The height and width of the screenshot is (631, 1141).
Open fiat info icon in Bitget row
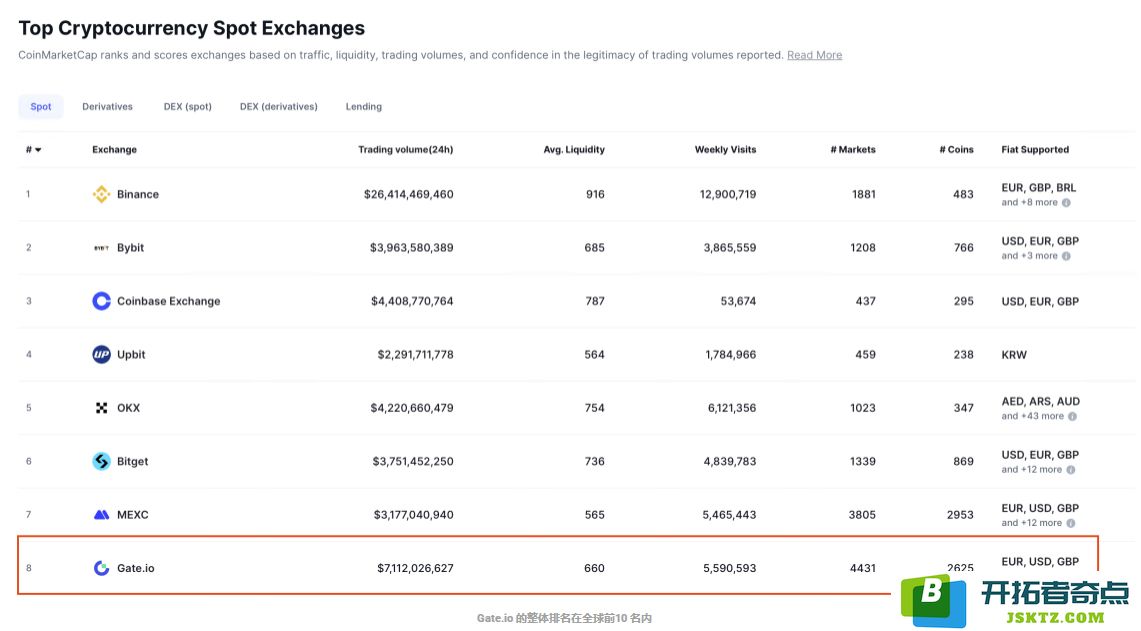pos(1070,469)
